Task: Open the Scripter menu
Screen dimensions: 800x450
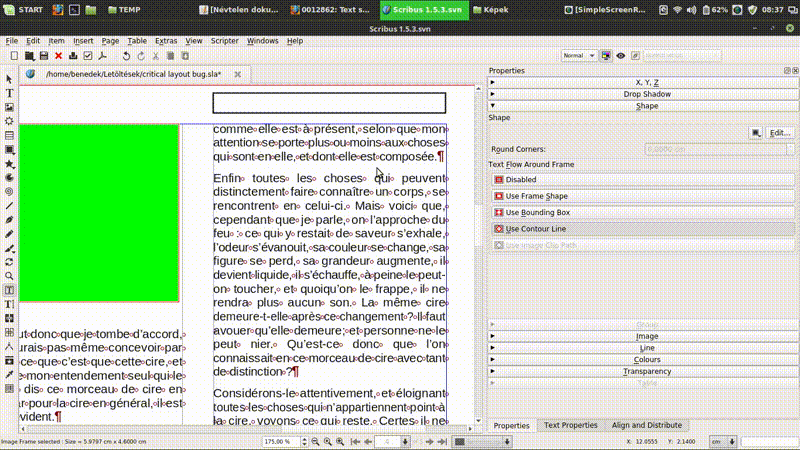Action: coord(224,41)
